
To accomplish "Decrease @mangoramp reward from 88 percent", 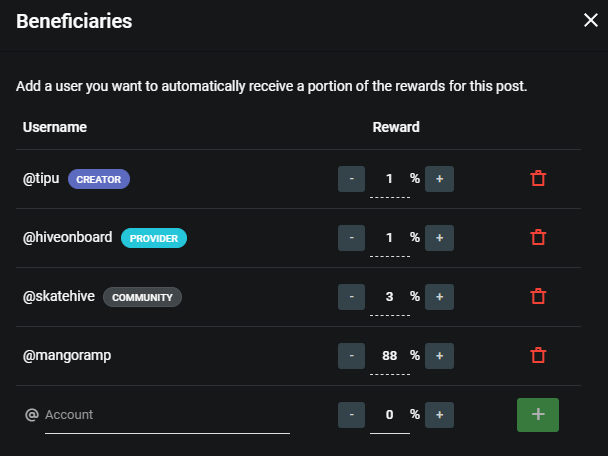I will (351, 356).
